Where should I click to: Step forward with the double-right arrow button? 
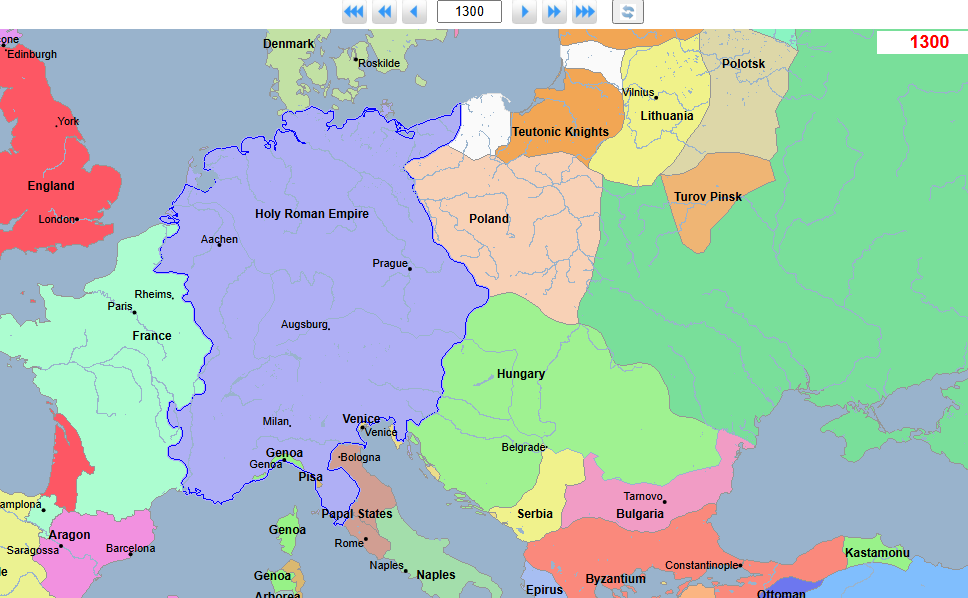point(554,12)
